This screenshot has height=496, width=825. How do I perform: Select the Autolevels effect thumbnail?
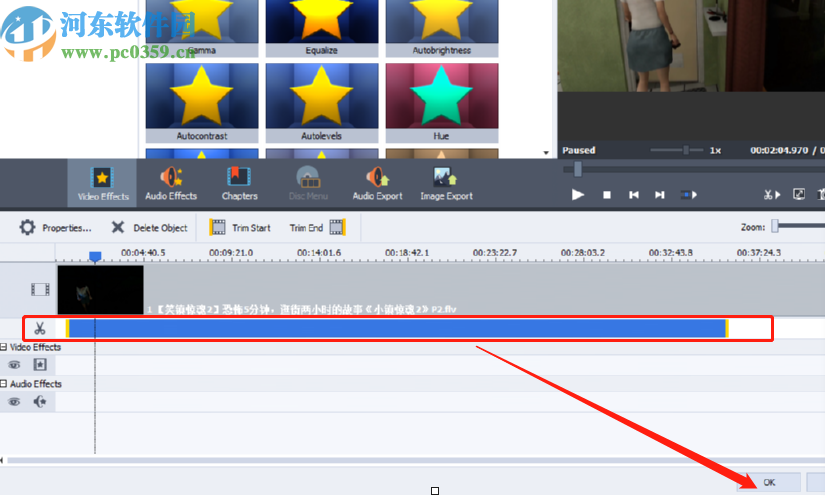pos(321,103)
